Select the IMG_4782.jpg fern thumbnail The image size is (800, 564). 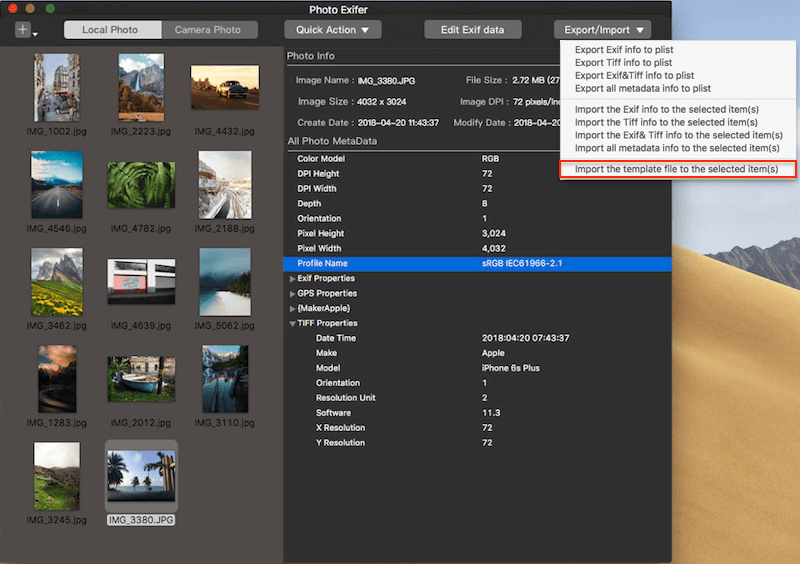click(x=141, y=185)
